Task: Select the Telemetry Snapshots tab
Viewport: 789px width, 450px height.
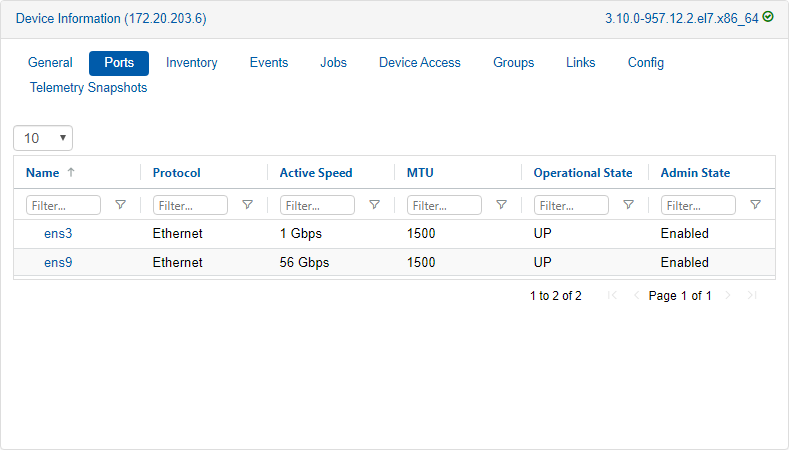Action: [88, 88]
